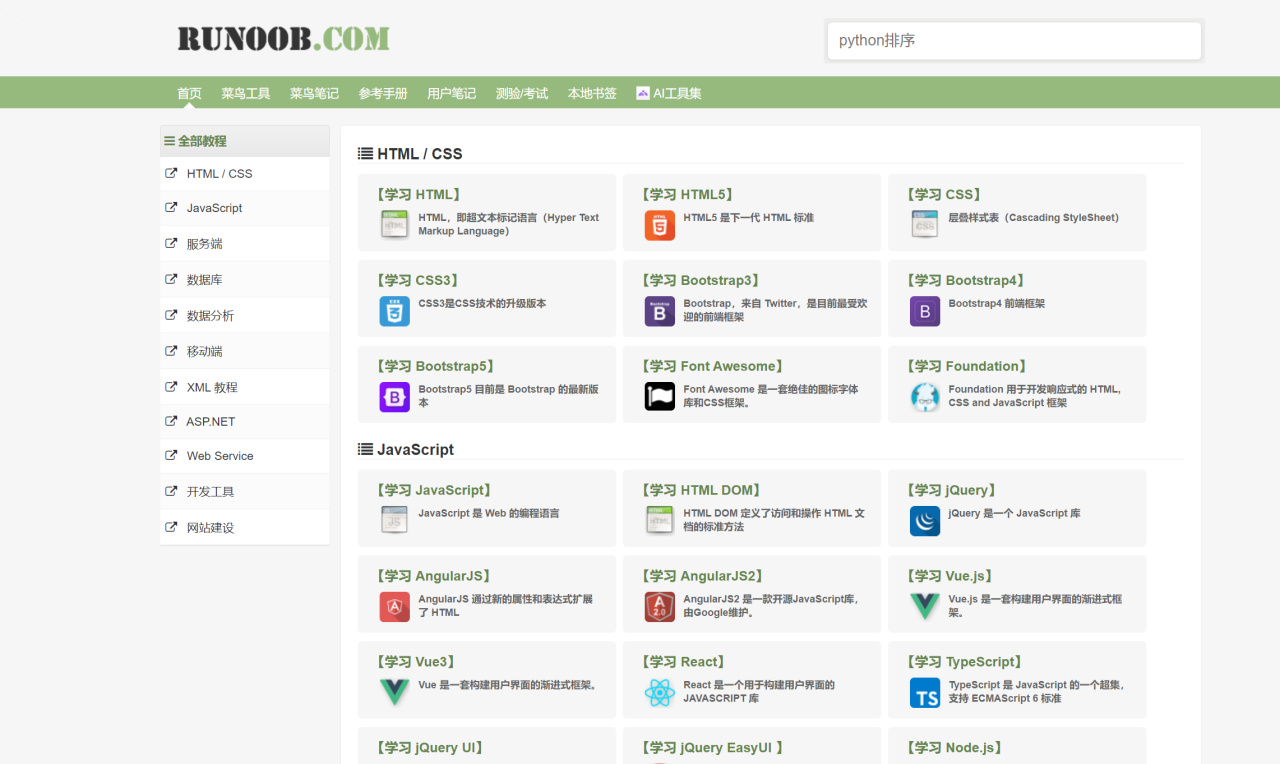The height and width of the screenshot is (764, 1280).
Task: Click the external-link icon beside HTML / CSS
Action: click(171, 173)
